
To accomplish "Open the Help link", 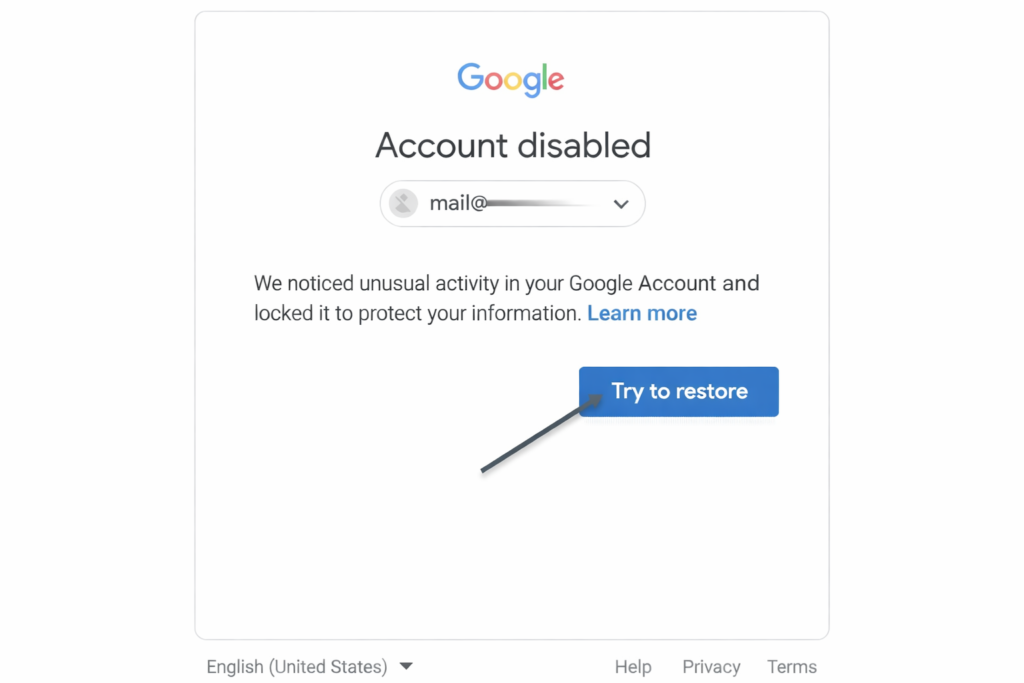I will coord(633,667).
